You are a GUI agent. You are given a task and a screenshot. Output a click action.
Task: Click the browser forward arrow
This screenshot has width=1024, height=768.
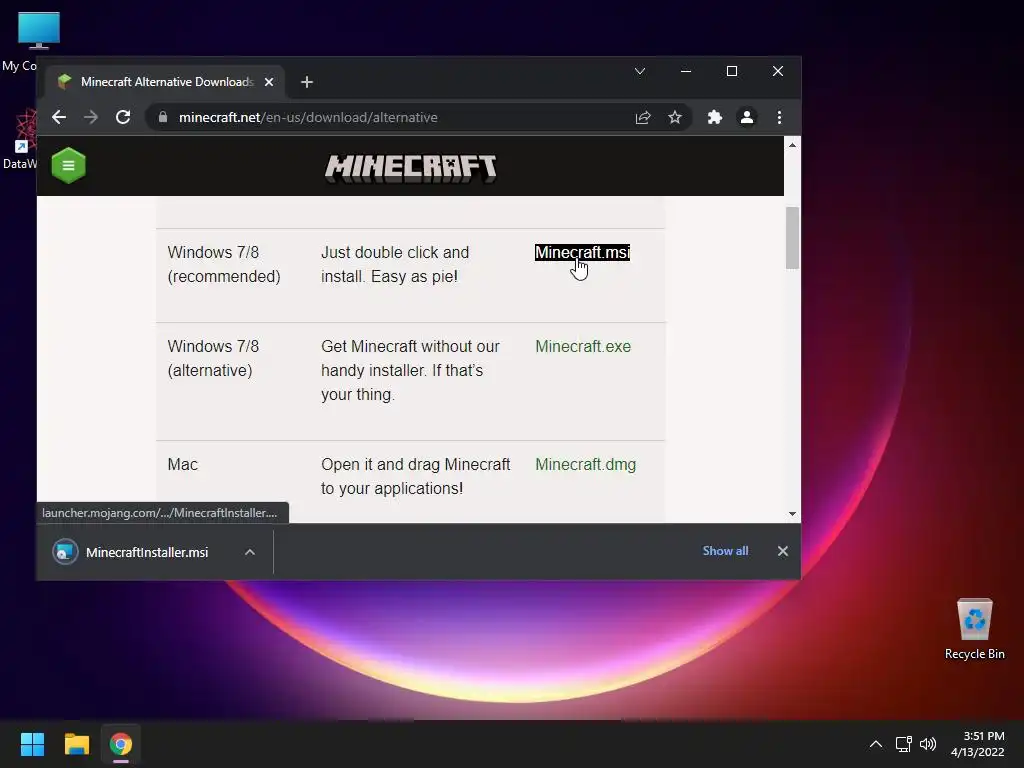(91, 118)
